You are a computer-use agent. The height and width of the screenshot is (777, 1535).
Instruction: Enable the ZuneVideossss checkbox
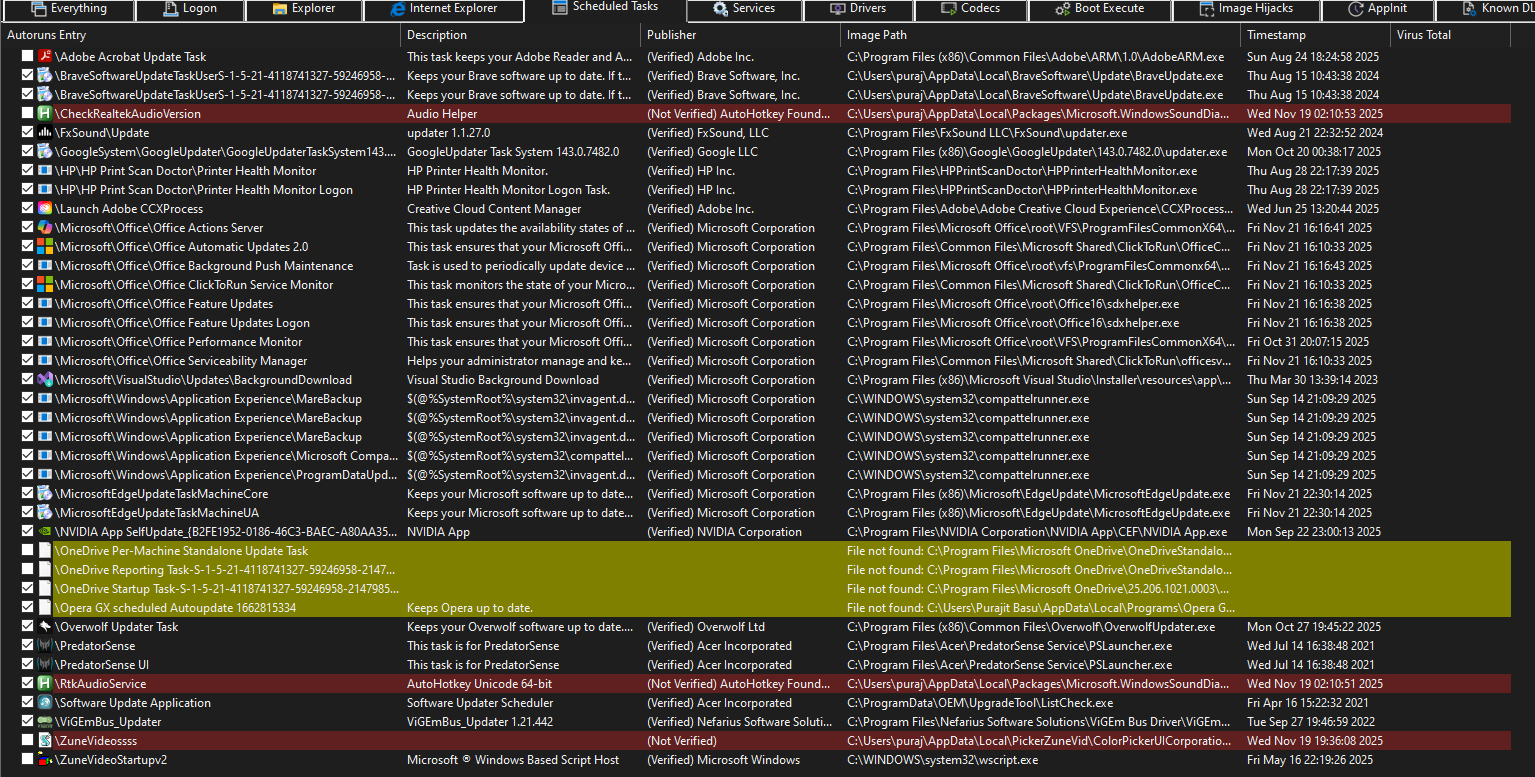pyautogui.click(x=27, y=741)
